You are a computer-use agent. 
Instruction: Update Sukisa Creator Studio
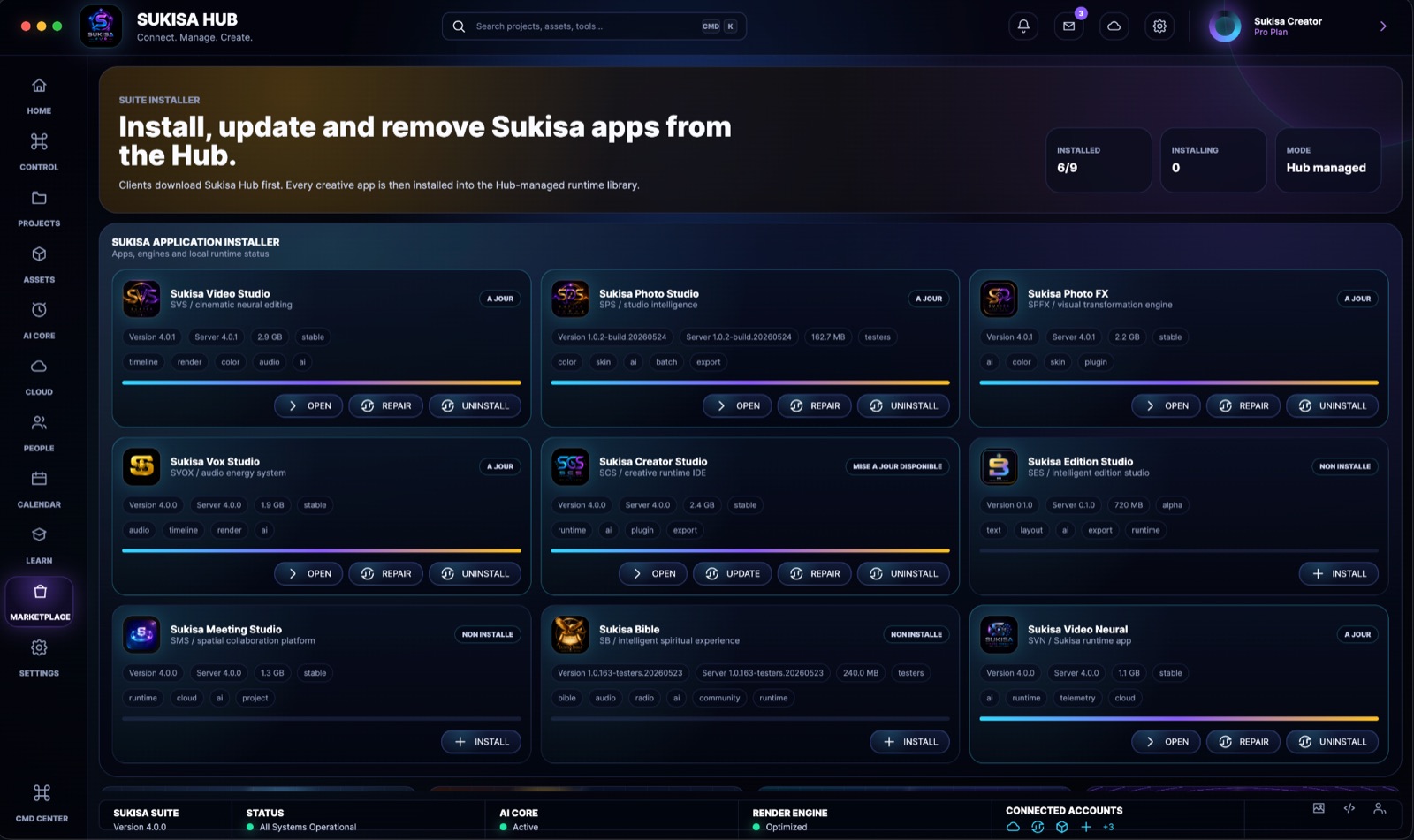[x=733, y=574]
